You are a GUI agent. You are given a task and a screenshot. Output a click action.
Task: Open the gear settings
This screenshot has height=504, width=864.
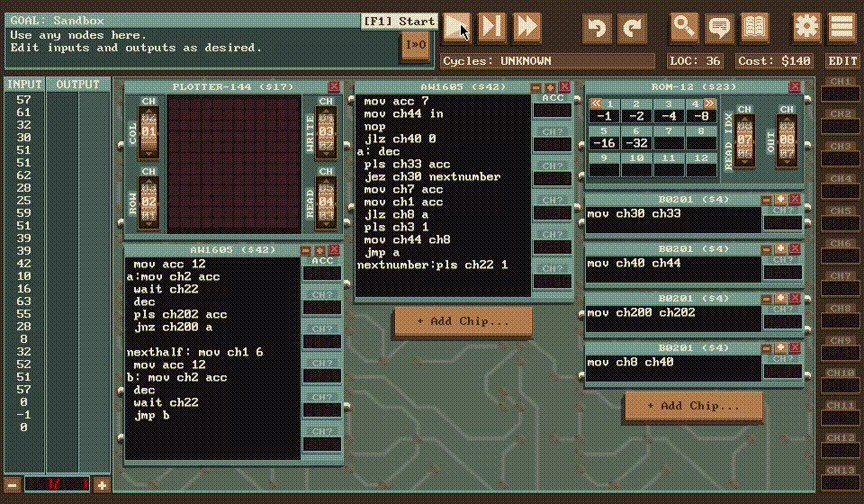[807, 26]
